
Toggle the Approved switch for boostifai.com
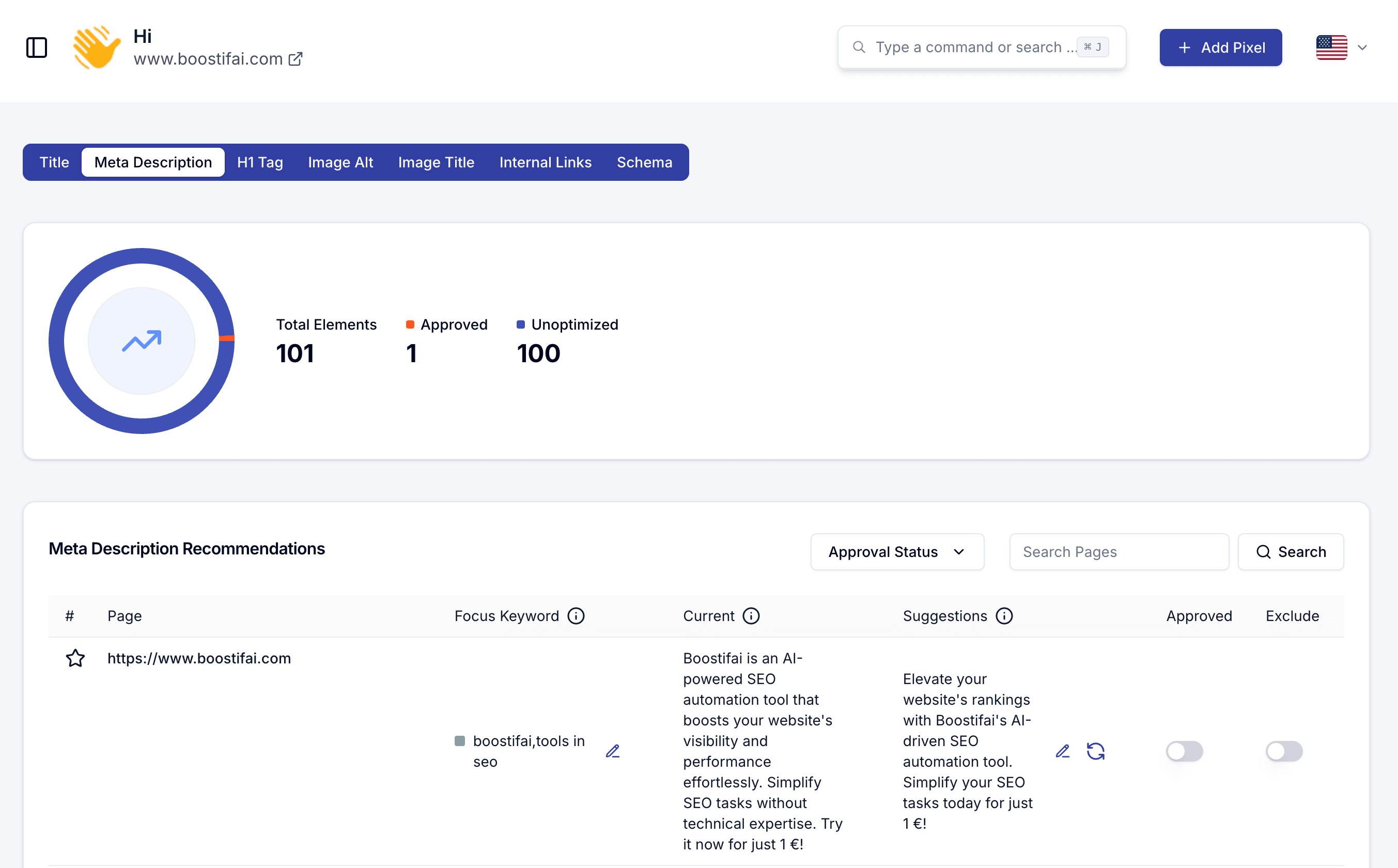pos(1184,751)
